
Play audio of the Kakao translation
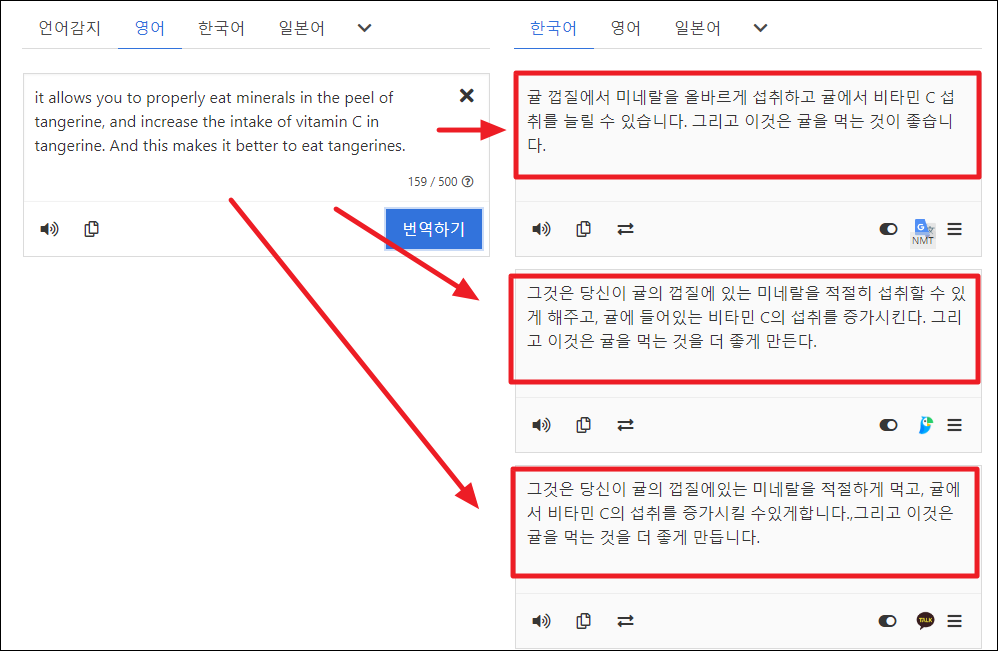click(541, 621)
